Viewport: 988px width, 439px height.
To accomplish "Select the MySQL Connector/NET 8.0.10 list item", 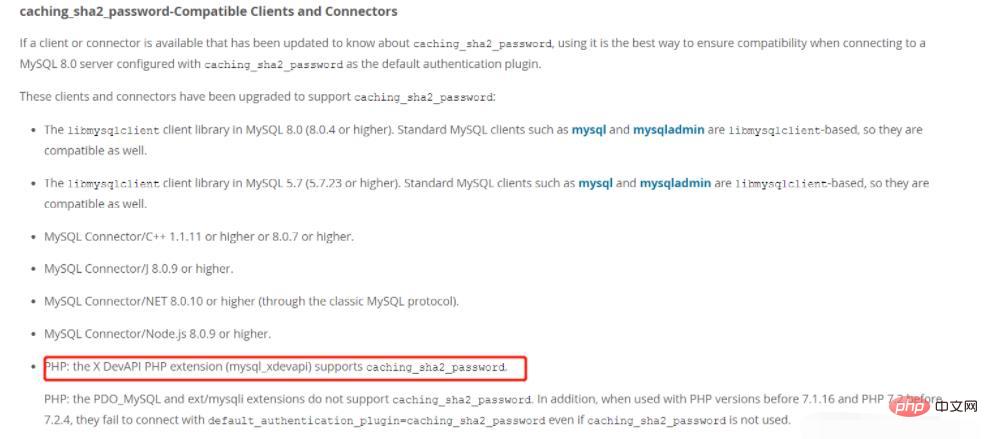I will click(x=251, y=301).
